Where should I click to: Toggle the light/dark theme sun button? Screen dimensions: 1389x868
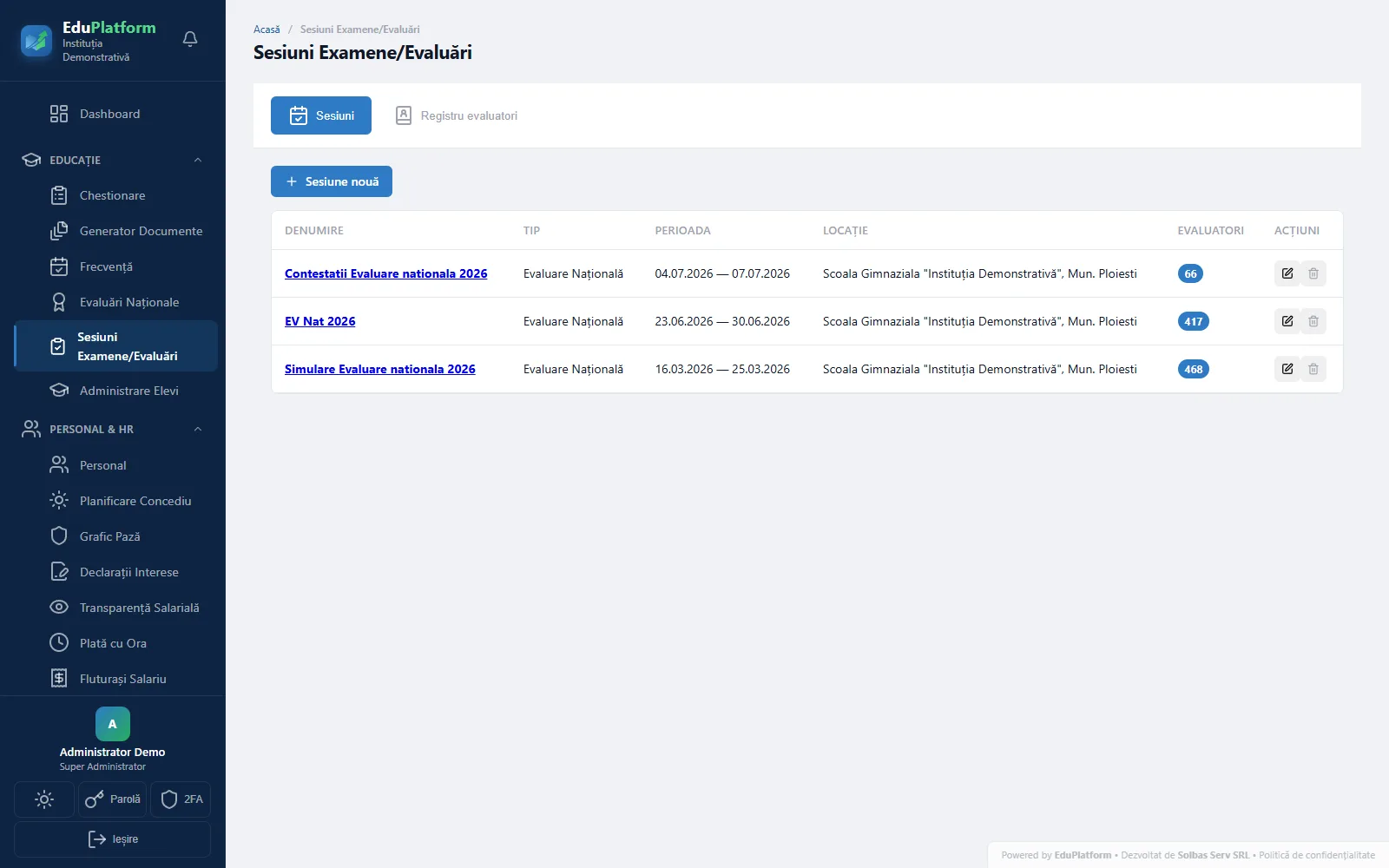44,799
